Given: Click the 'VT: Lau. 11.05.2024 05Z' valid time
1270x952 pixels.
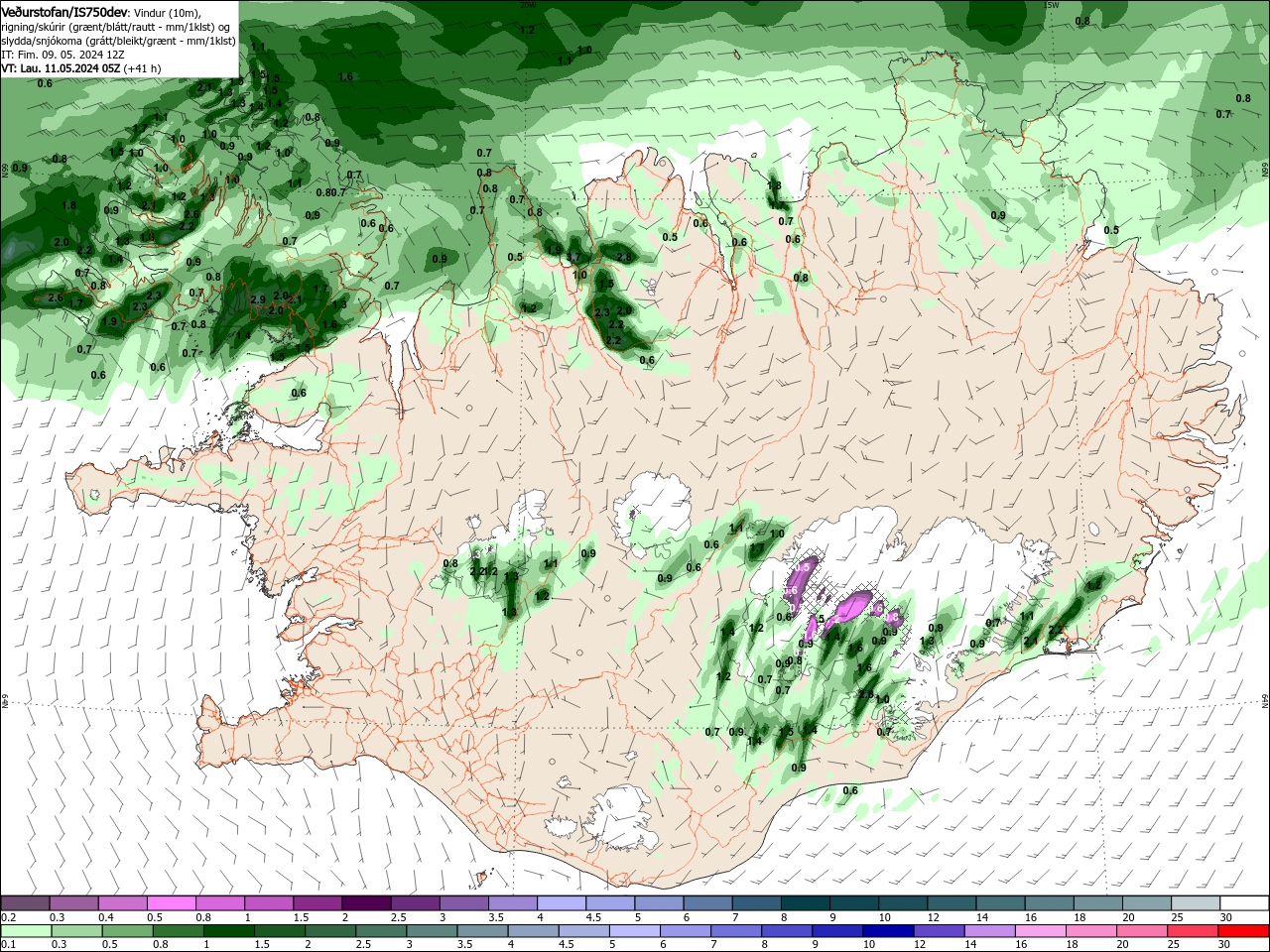Looking at the screenshot, I should click(62, 68).
